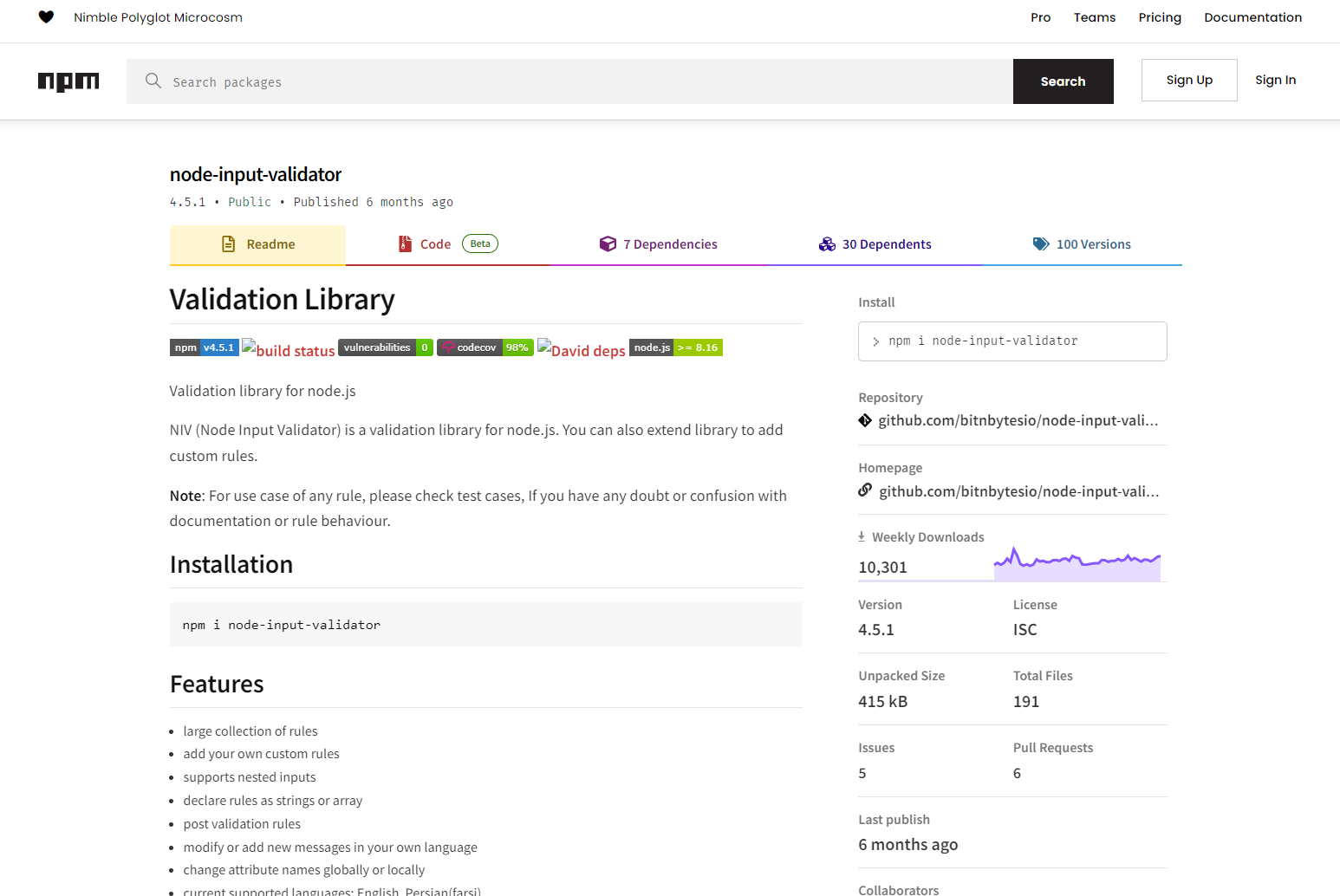View the 7 Dependencies tab
1340x896 pixels.
click(x=658, y=244)
